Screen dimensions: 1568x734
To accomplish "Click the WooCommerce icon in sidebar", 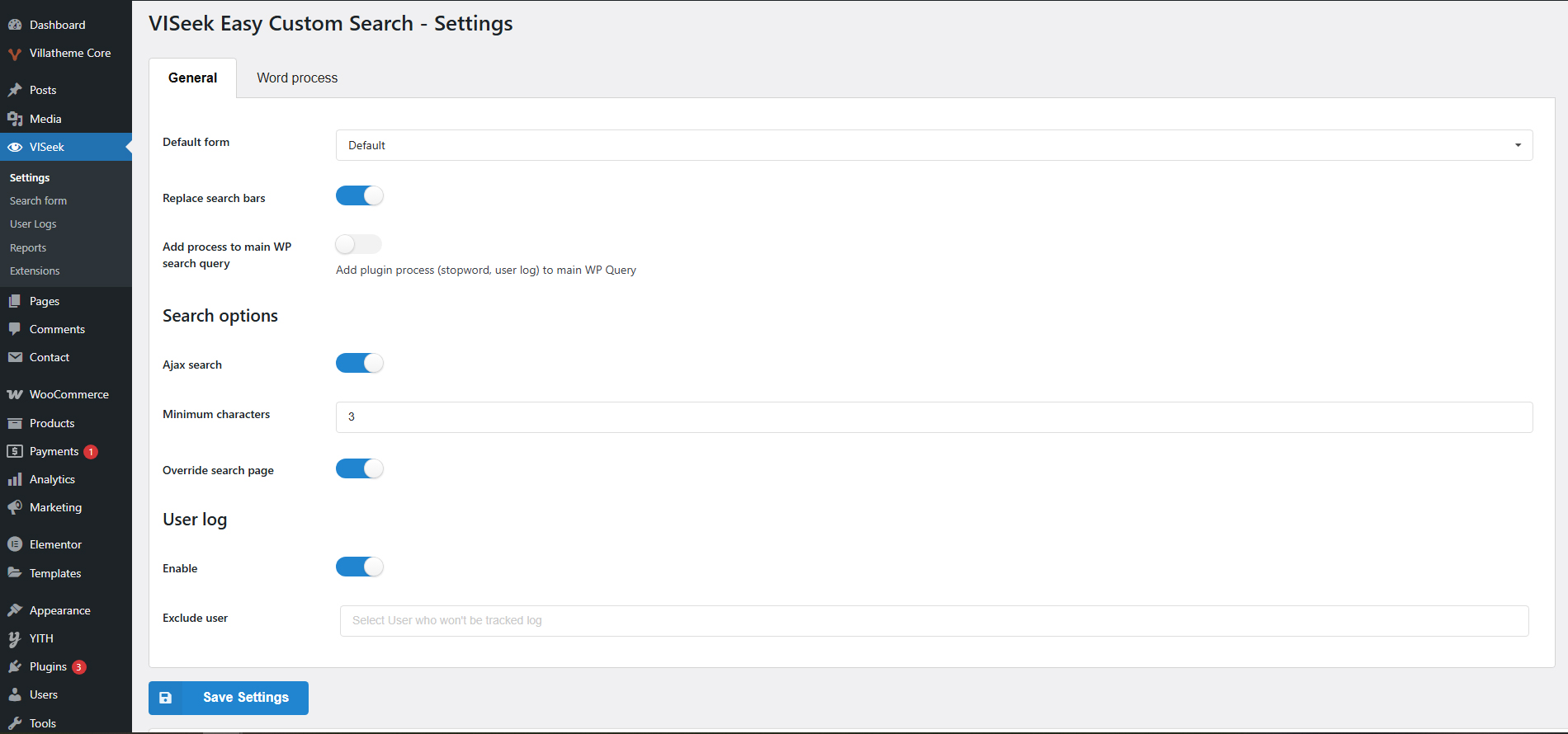I will [15, 394].
